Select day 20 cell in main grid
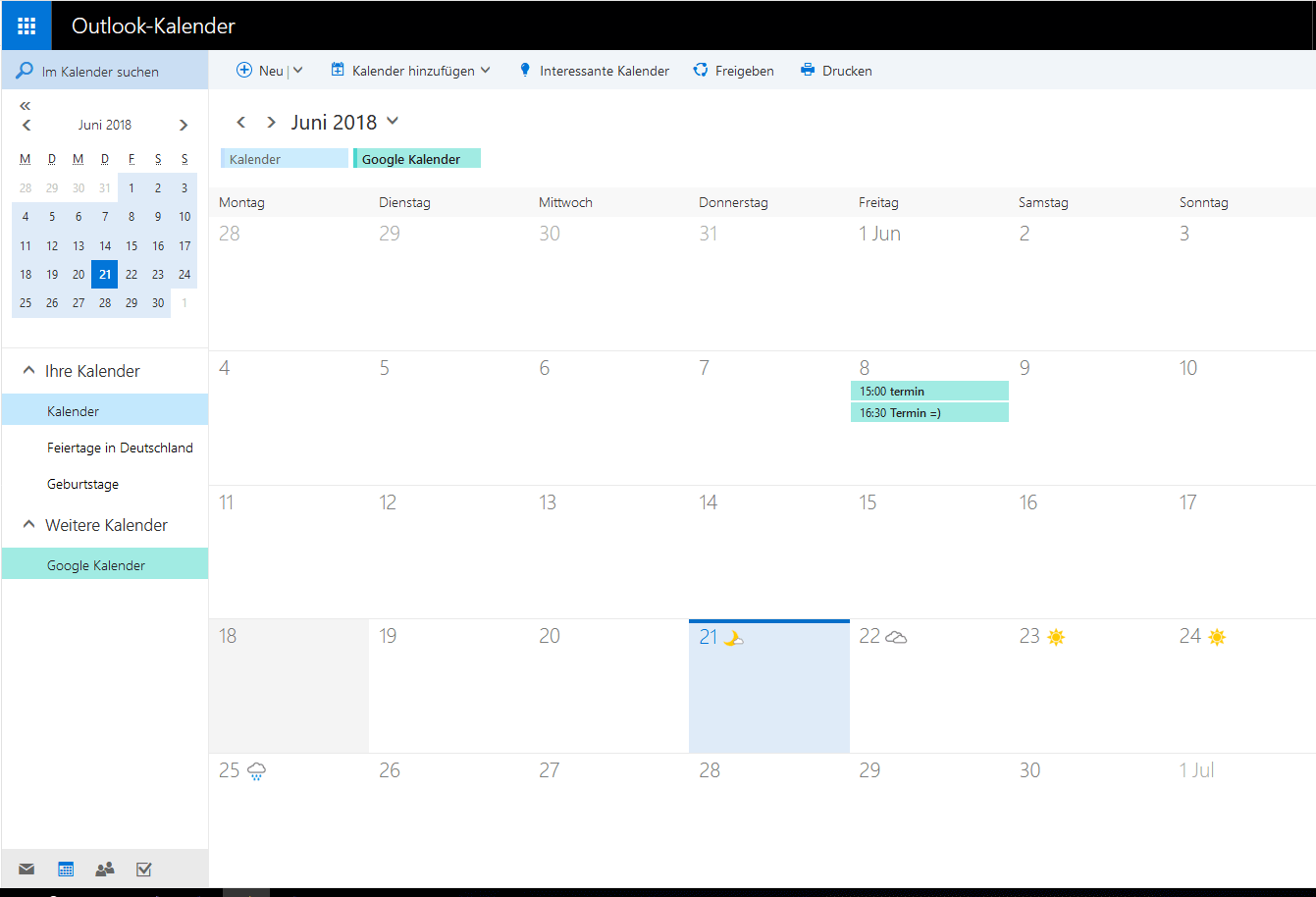The height and width of the screenshot is (897, 1316). pyautogui.click(x=609, y=686)
